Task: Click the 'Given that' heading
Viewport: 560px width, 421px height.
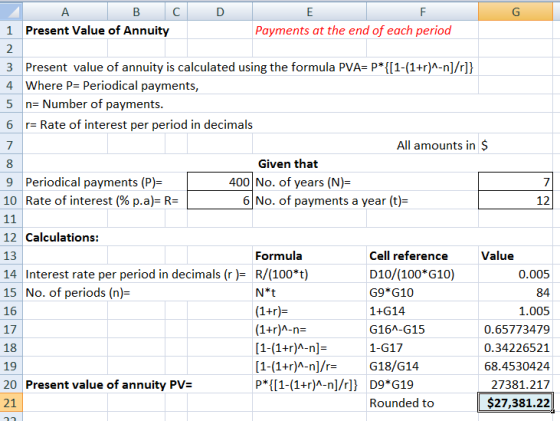Action: pyautogui.click(x=288, y=164)
